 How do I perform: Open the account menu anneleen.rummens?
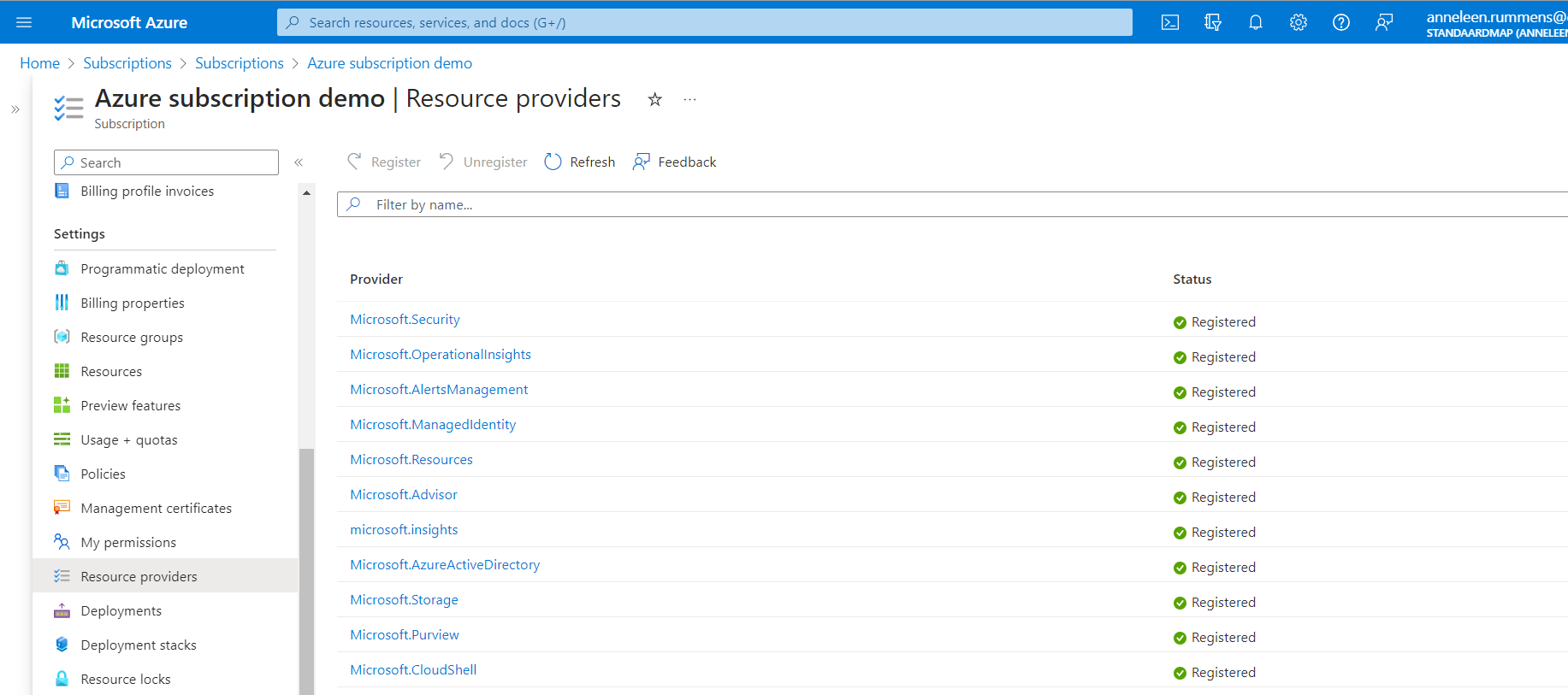[1496, 23]
